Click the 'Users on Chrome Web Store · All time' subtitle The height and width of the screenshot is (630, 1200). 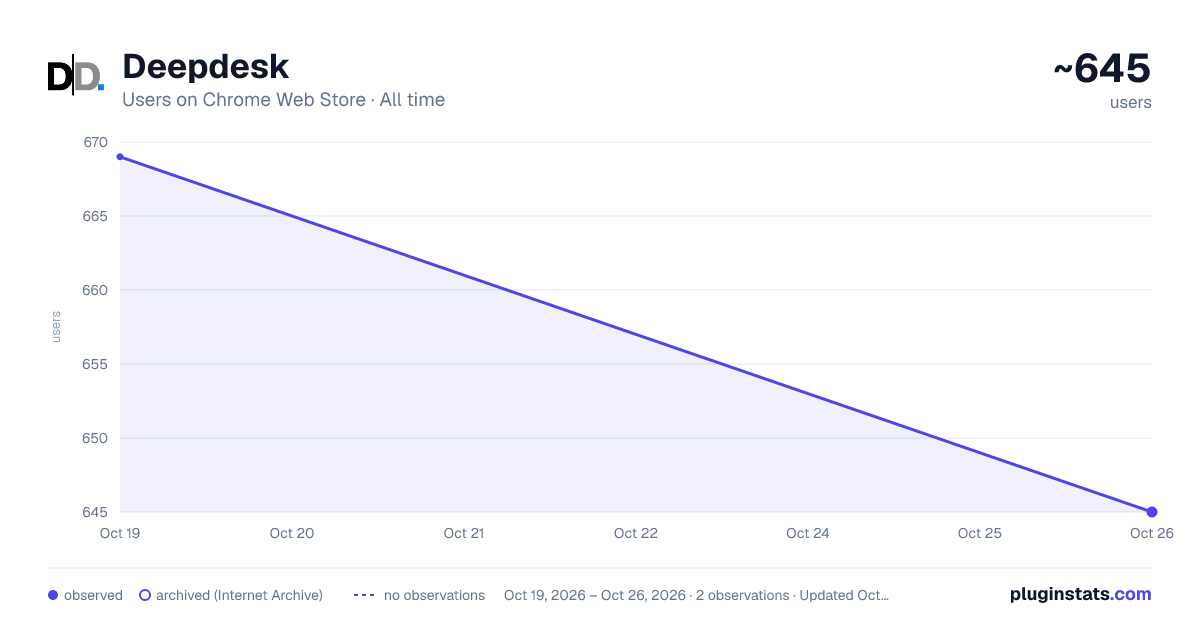coord(283,100)
